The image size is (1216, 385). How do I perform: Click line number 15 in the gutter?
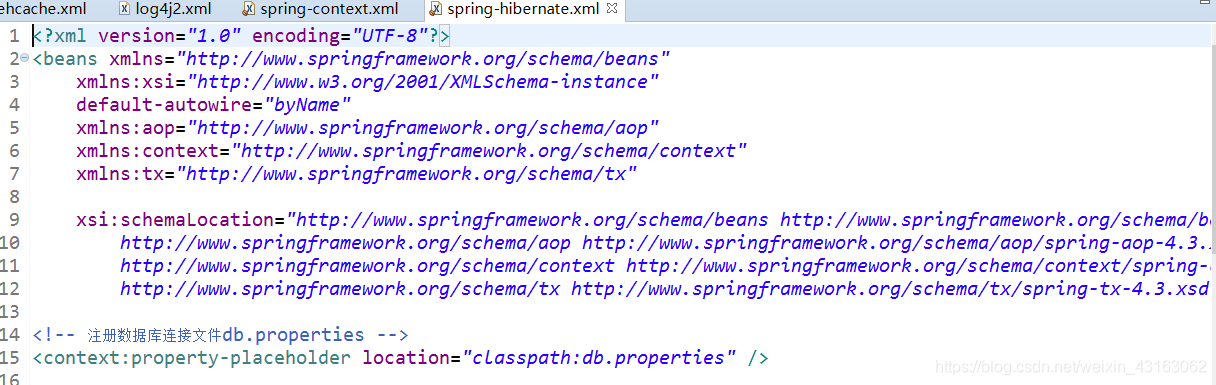10,357
